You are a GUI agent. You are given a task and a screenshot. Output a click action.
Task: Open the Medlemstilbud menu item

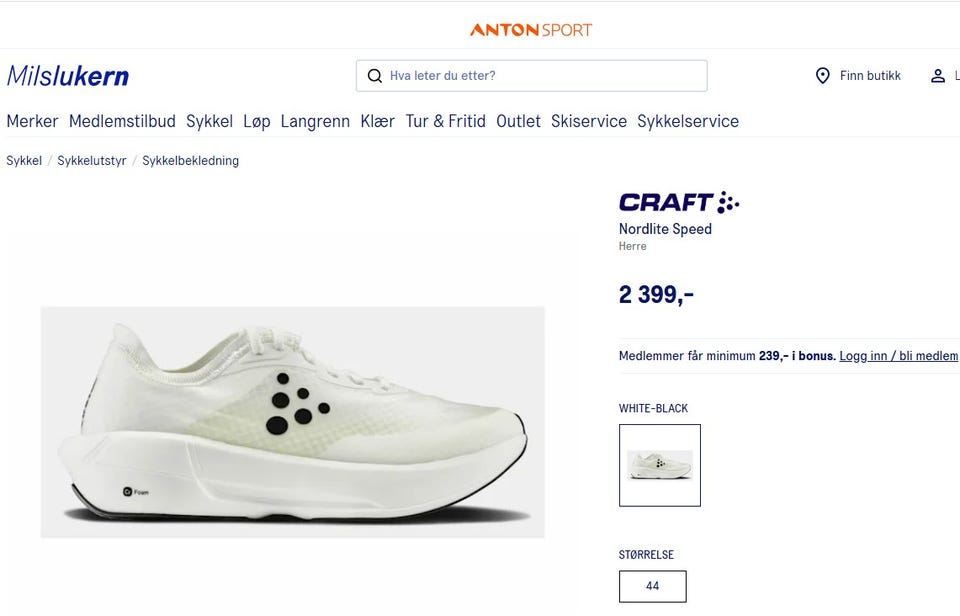[x=122, y=121]
